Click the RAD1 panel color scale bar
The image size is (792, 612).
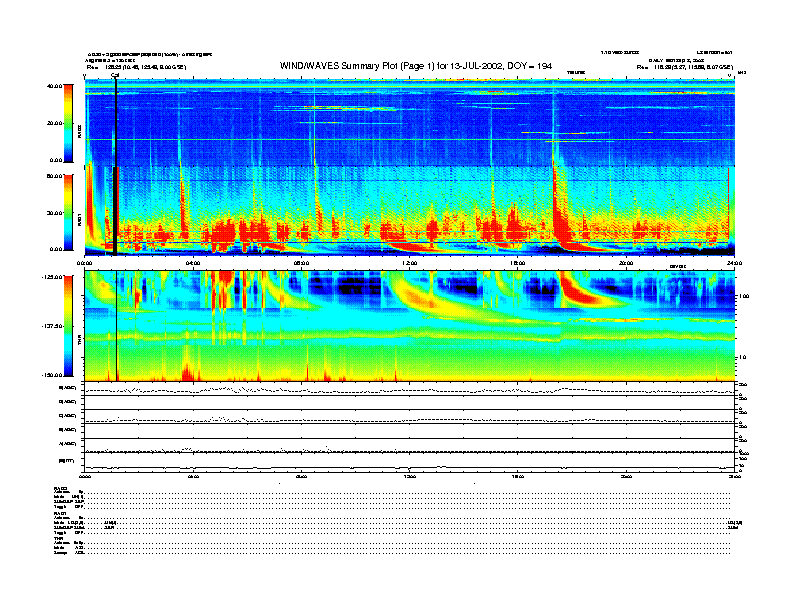[68, 213]
